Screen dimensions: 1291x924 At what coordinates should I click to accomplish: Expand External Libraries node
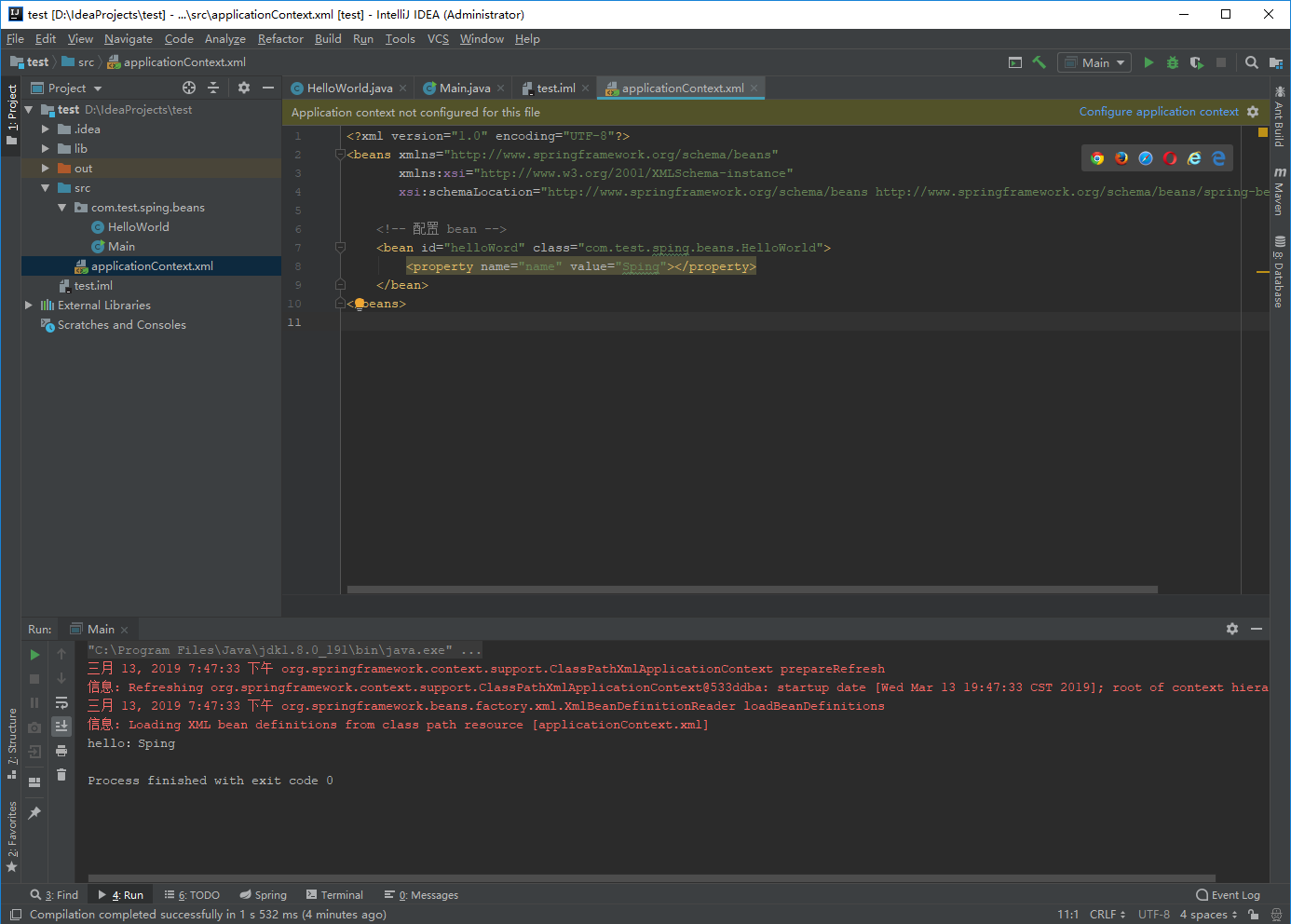[29, 306]
